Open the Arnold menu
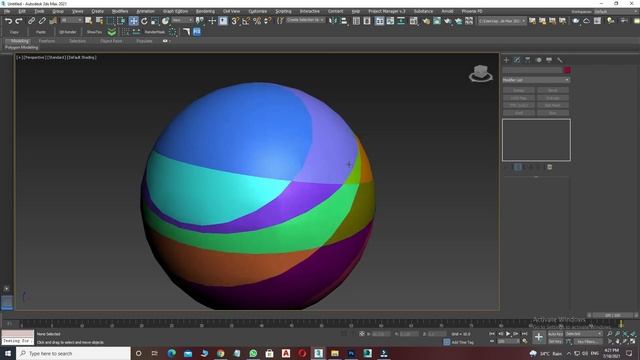Viewport: 640px width, 360px height. pyautogui.click(x=447, y=11)
